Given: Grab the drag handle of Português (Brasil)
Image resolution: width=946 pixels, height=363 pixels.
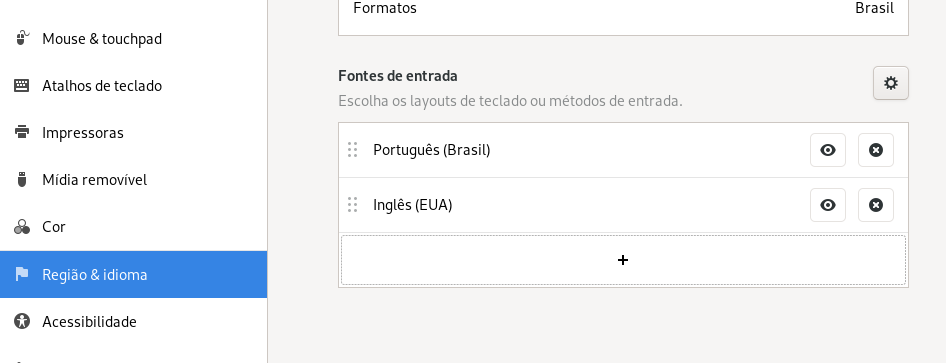Looking at the screenshot, I should click(353, 150).
